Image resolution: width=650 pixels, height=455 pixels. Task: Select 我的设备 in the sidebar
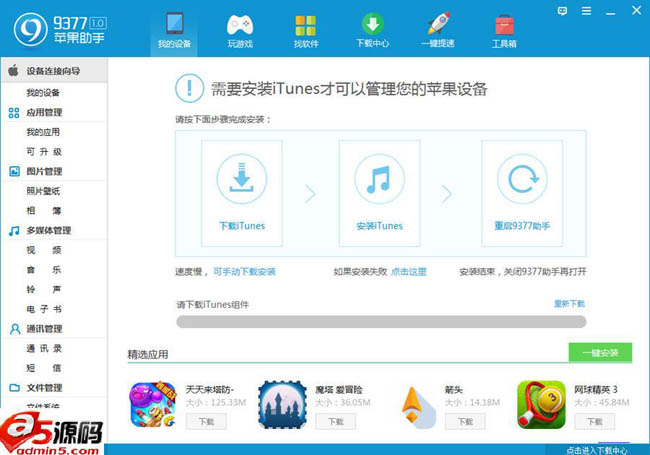[43, 92]
